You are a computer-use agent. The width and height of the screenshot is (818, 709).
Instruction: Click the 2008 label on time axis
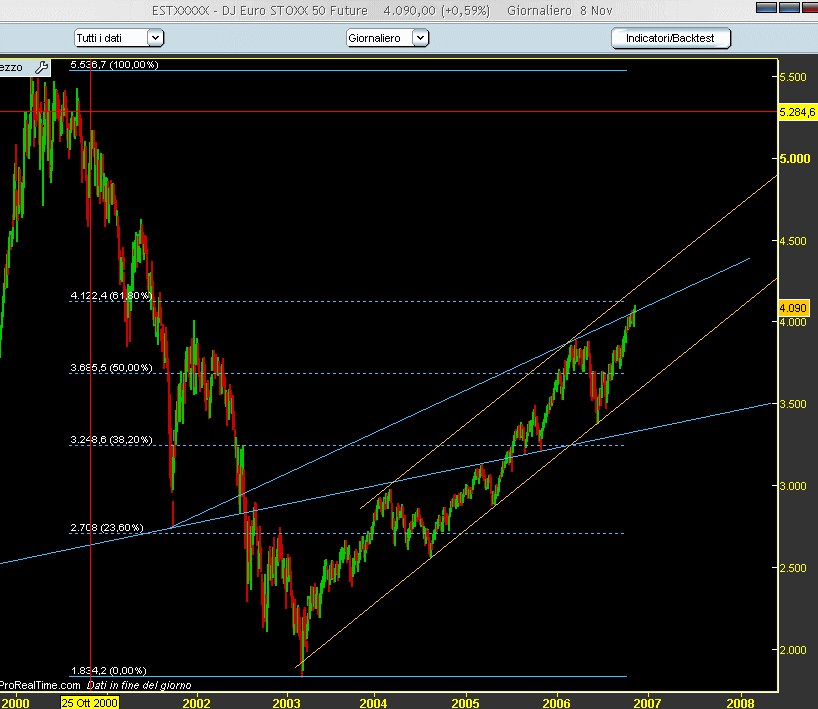740,703
